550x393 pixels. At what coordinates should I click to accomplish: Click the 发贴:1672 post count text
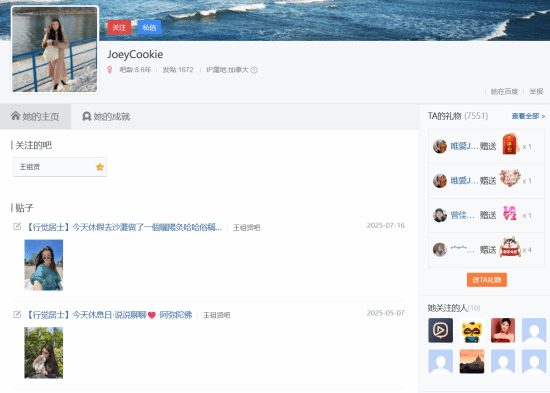tap(178, 70)
